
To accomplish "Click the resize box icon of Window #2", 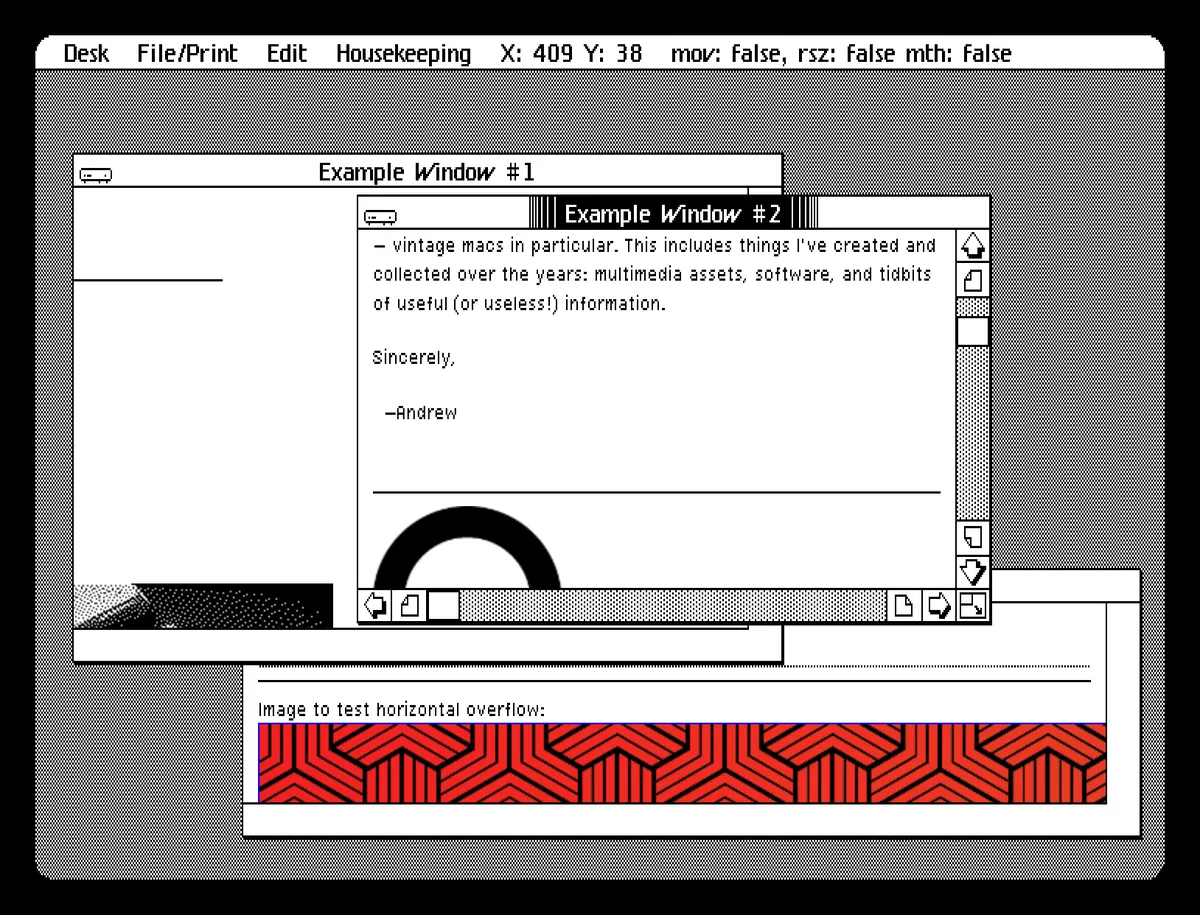I will (972, 605).
